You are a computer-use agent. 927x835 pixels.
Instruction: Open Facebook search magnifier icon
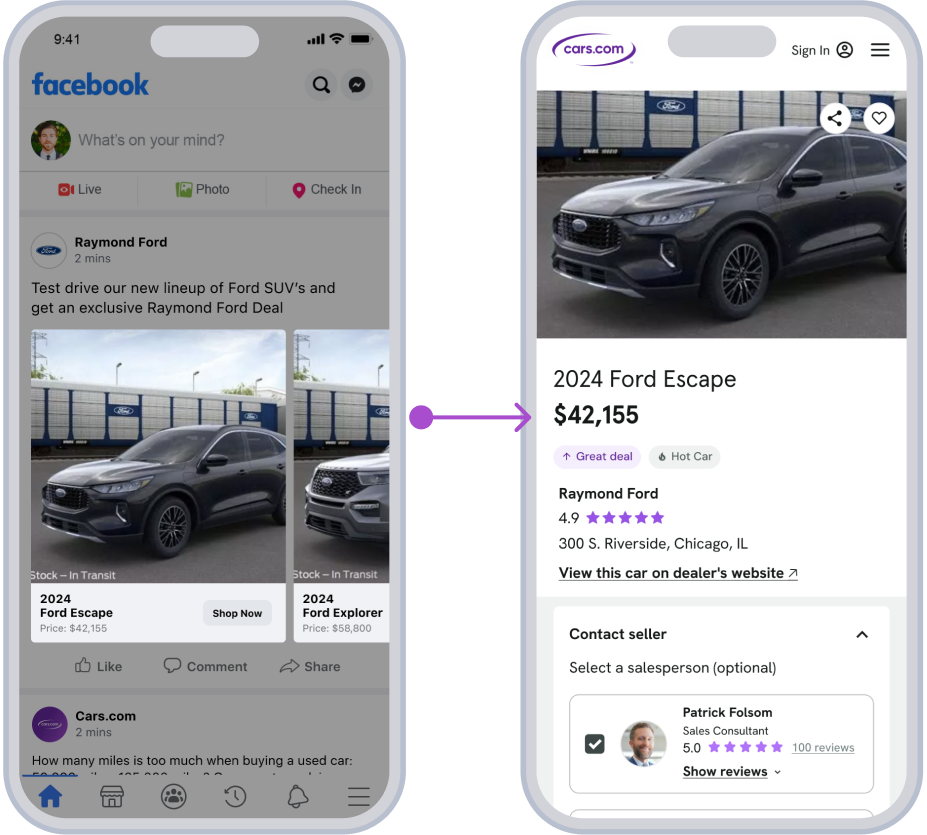click(321, 85)
